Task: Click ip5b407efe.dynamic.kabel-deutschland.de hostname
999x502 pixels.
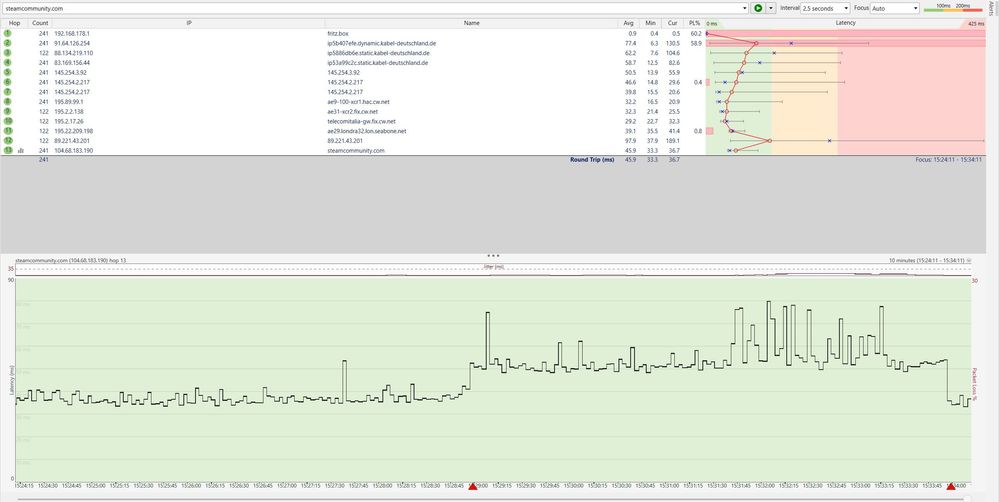Action: 382,43
